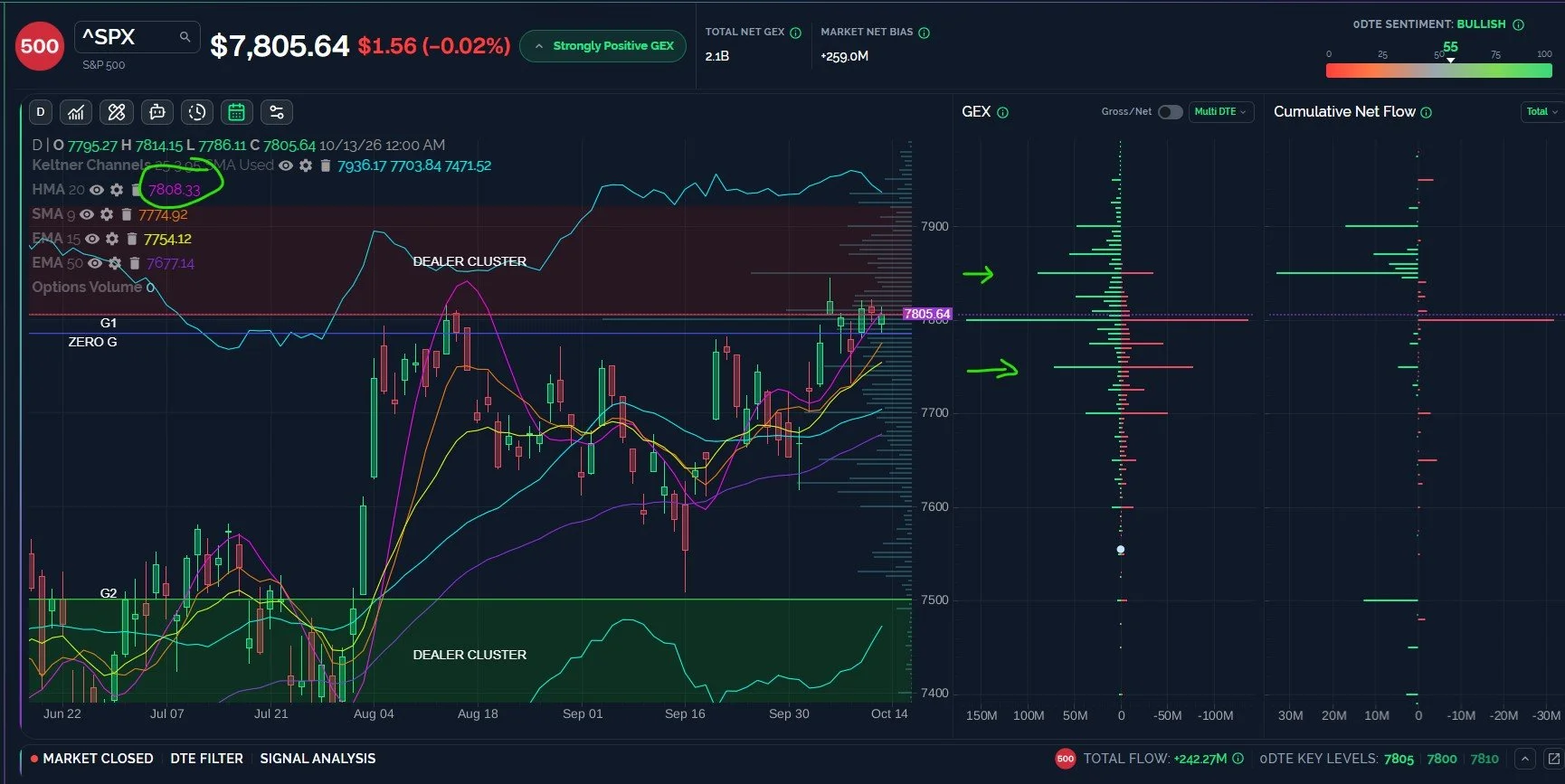
Task: Hide the Keltner Channels indicator
Action: tap(286, 165)
